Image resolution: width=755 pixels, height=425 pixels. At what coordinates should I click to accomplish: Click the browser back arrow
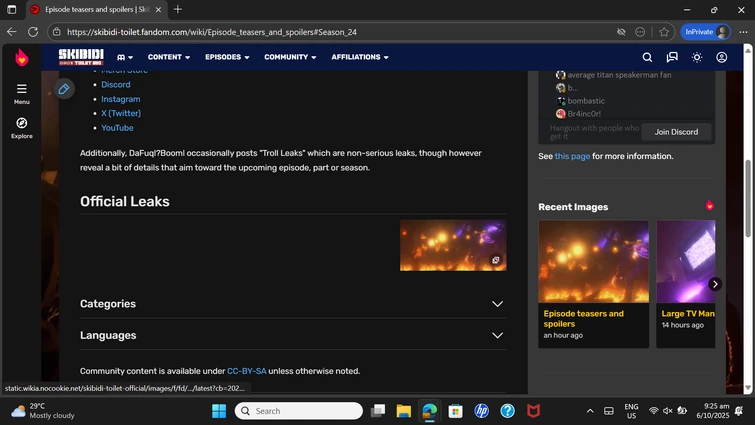pyautogui.click(x=12, y=32)
